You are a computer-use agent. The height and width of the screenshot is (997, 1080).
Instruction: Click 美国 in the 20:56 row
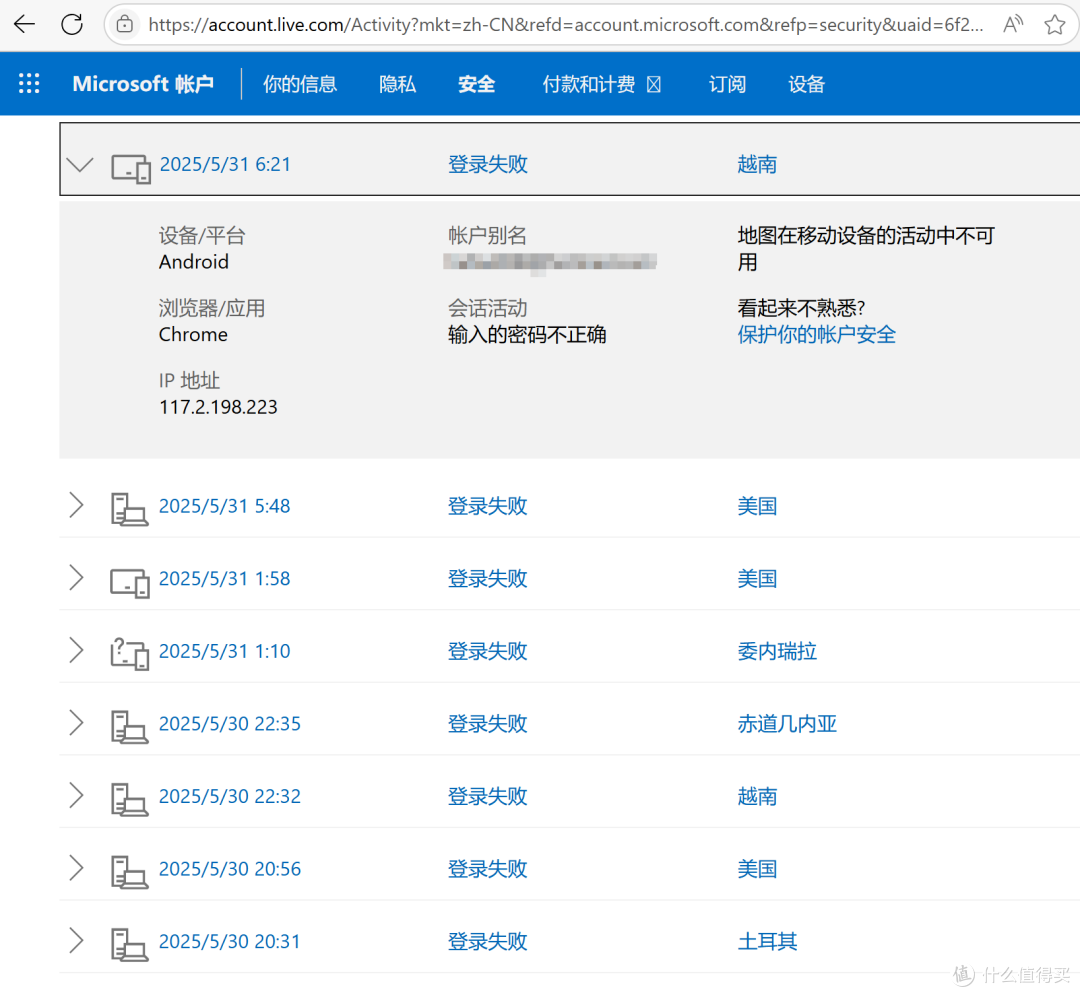[757, 869]
